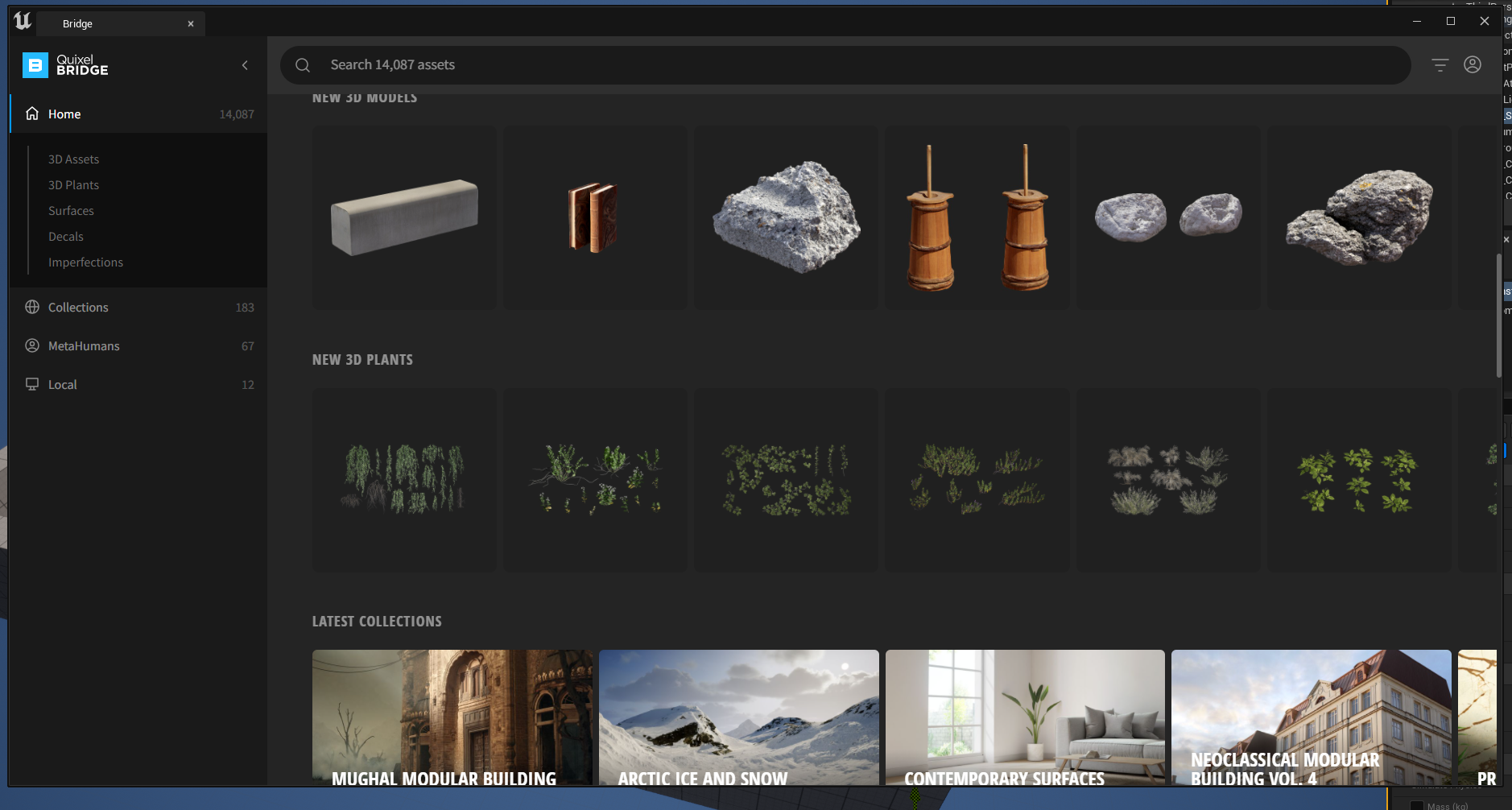Open the Arctic Ice and Snow collection
Image resolution: width=1512 pixels, height=810 pixels.
[739, 717]
